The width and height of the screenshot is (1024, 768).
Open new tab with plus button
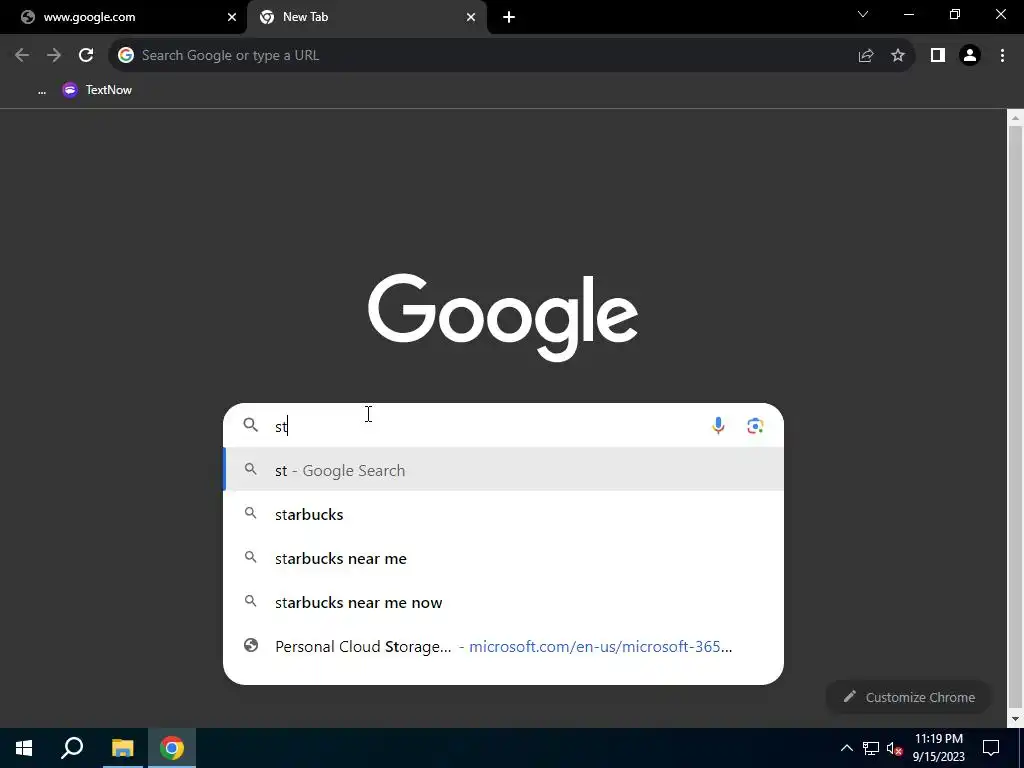click(509, 17)
